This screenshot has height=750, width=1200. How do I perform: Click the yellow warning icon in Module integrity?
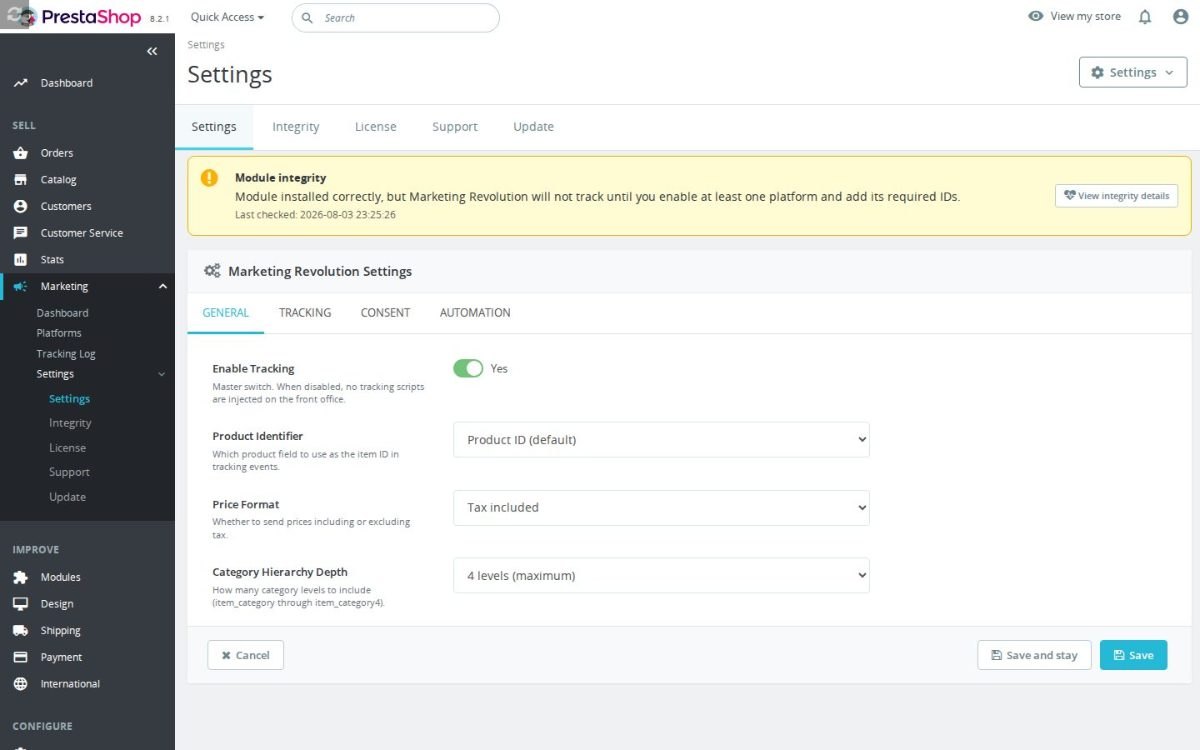tap(209, 178)
